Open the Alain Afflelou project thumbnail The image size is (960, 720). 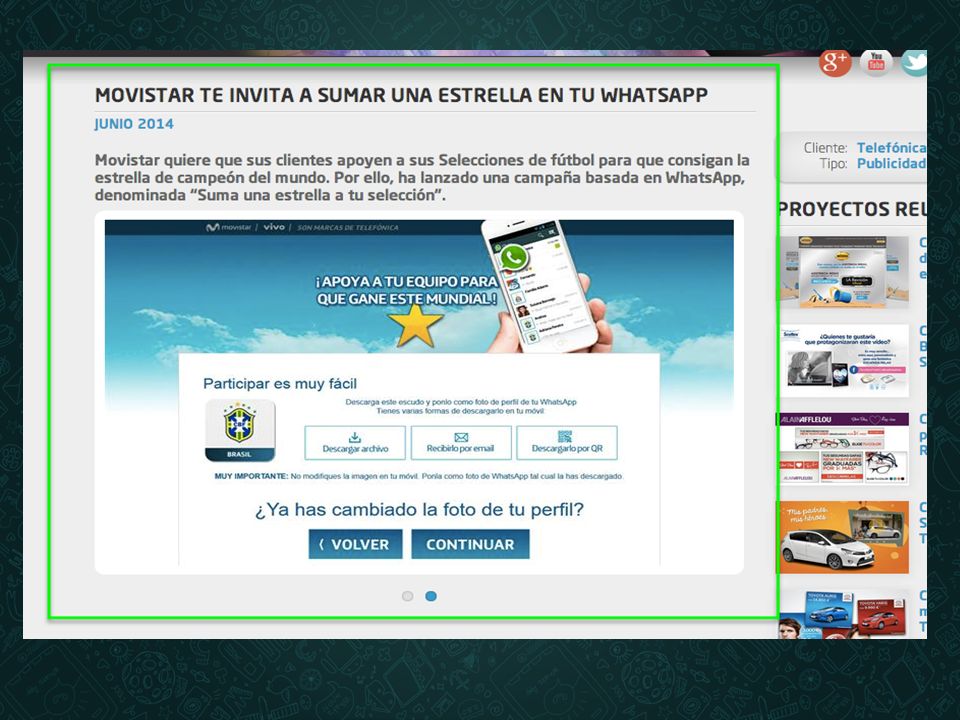click(844, 449)
